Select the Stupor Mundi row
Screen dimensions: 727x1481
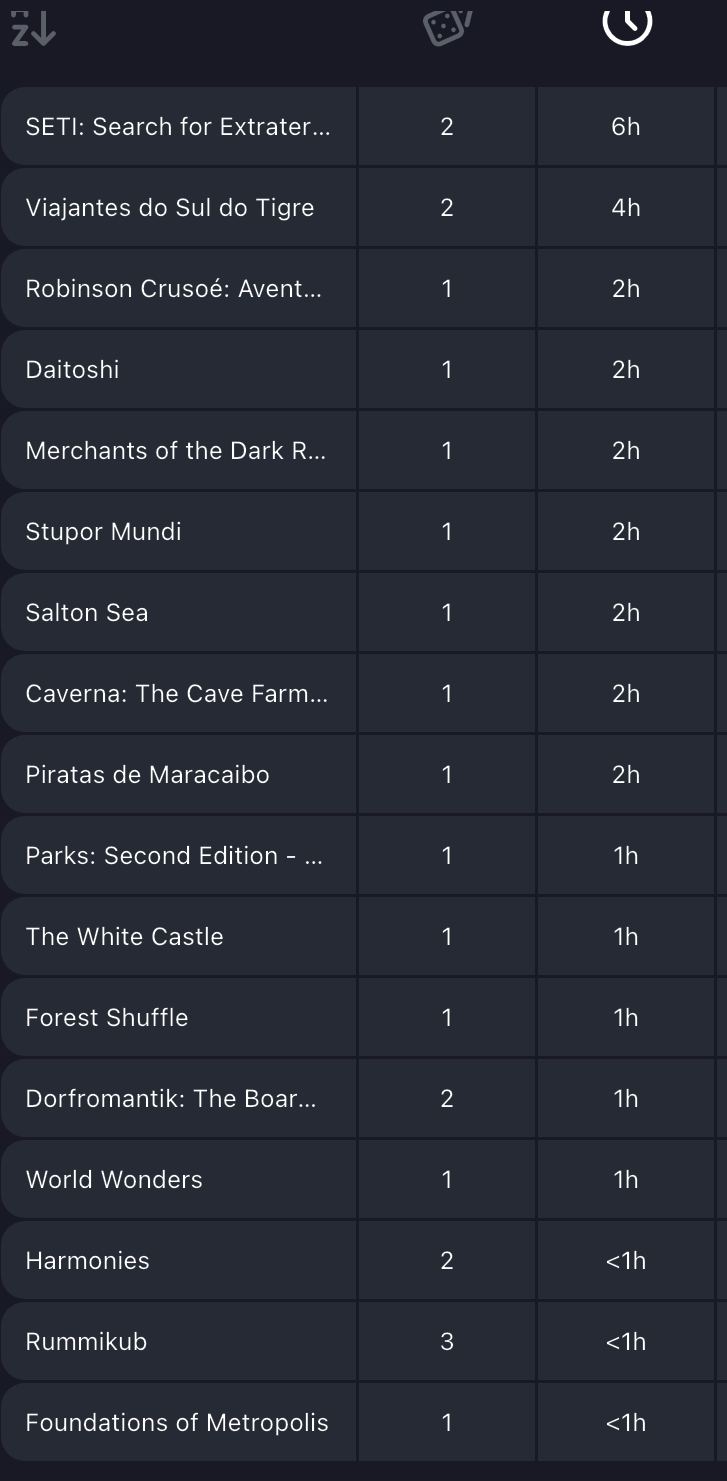pyautogui.click(x=104, y=532)
